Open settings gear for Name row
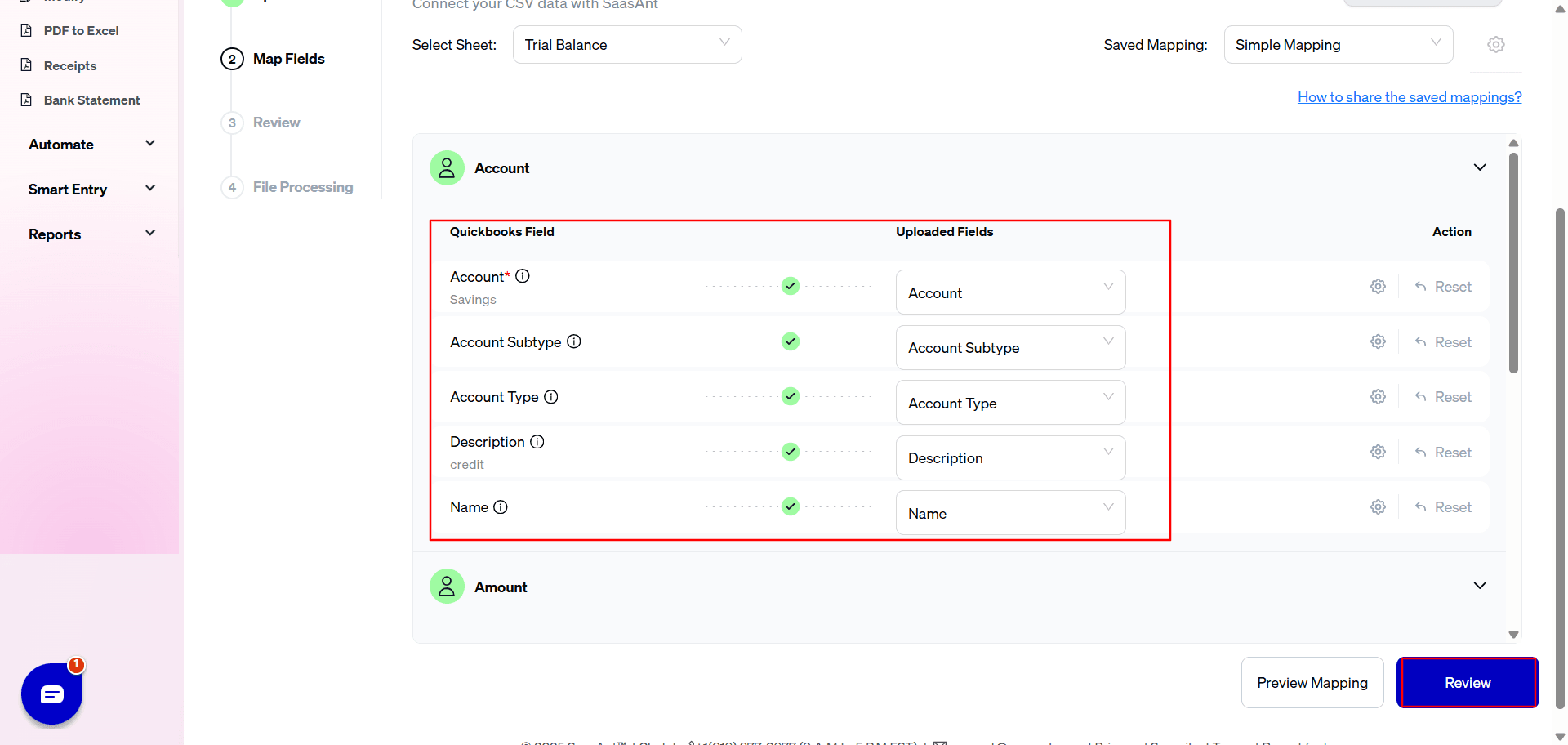The image size is (1568, 745). 1378,507
